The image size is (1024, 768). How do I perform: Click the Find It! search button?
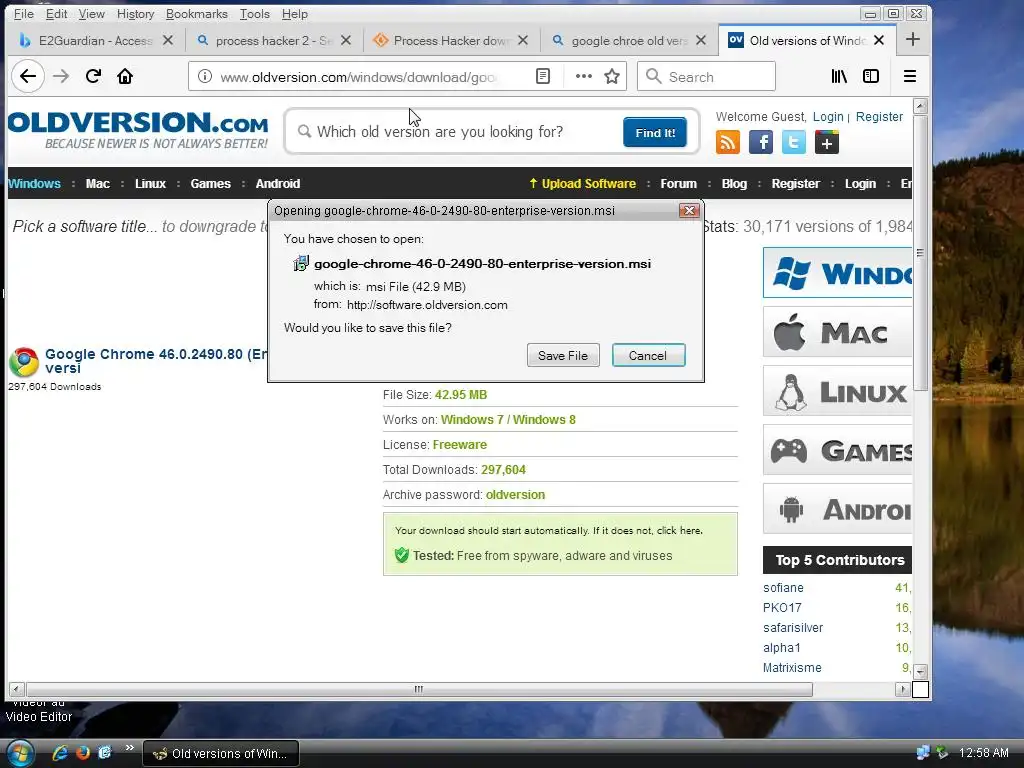pos(655,133)
